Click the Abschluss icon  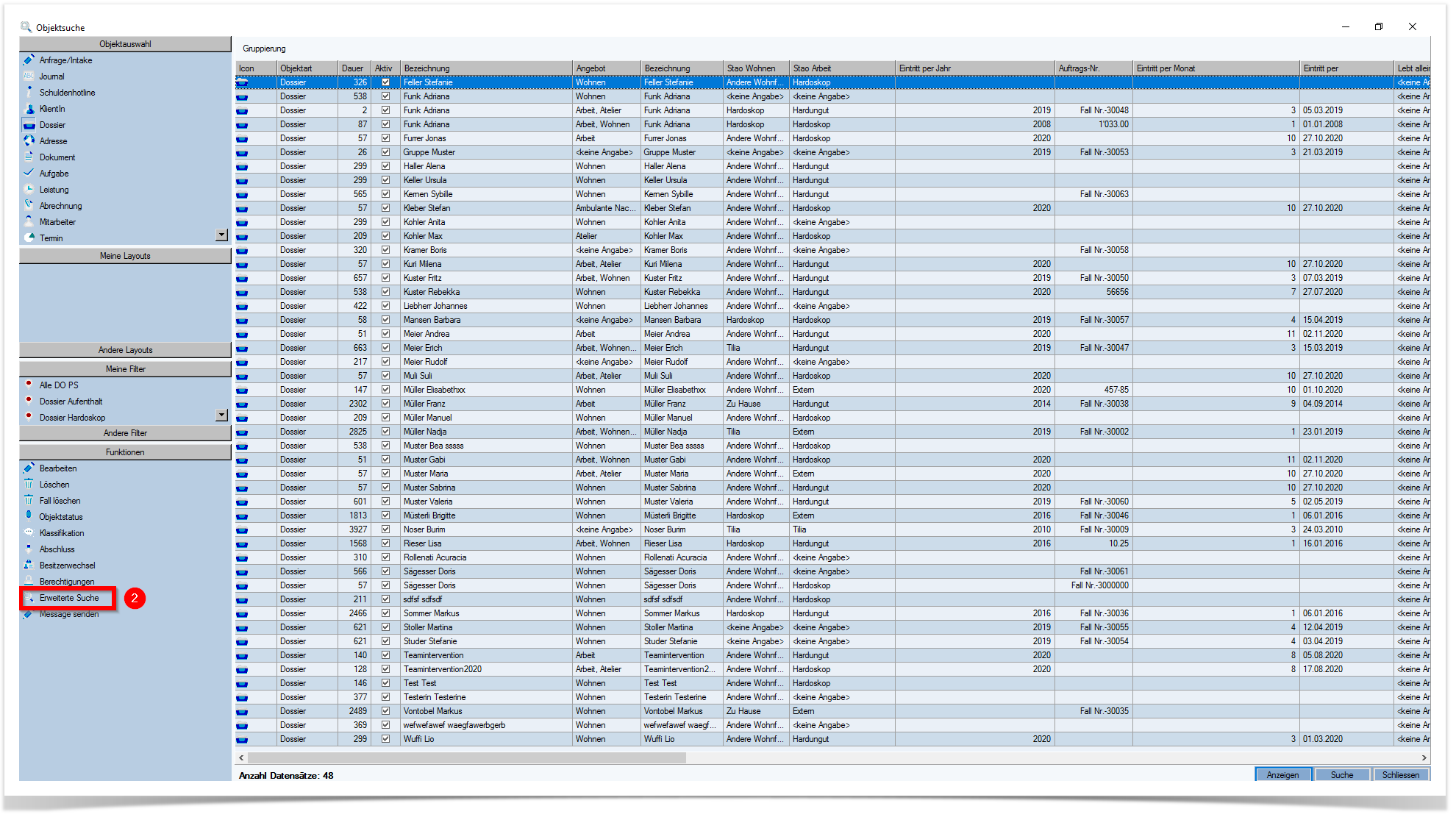pos(29,549)
